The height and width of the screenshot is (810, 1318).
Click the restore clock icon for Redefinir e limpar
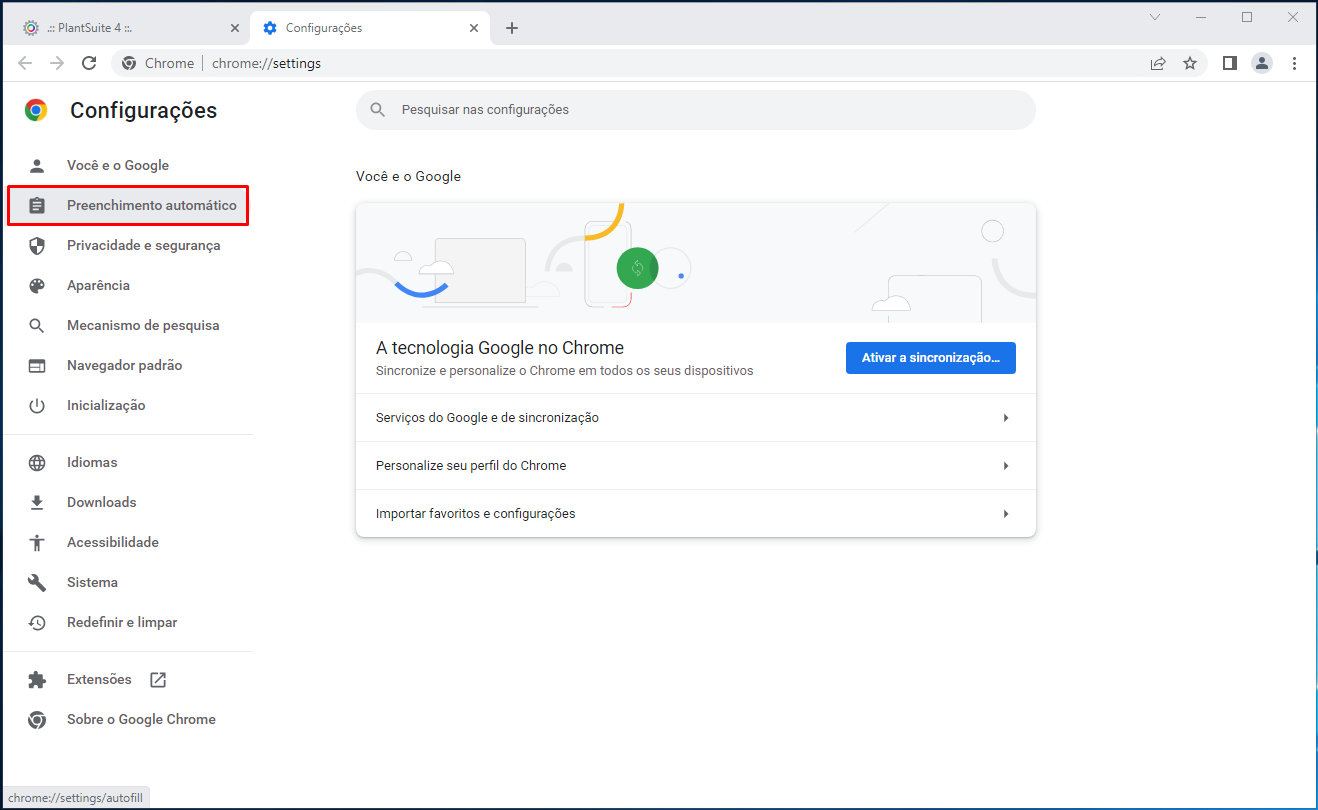click(x=37, y=623)
